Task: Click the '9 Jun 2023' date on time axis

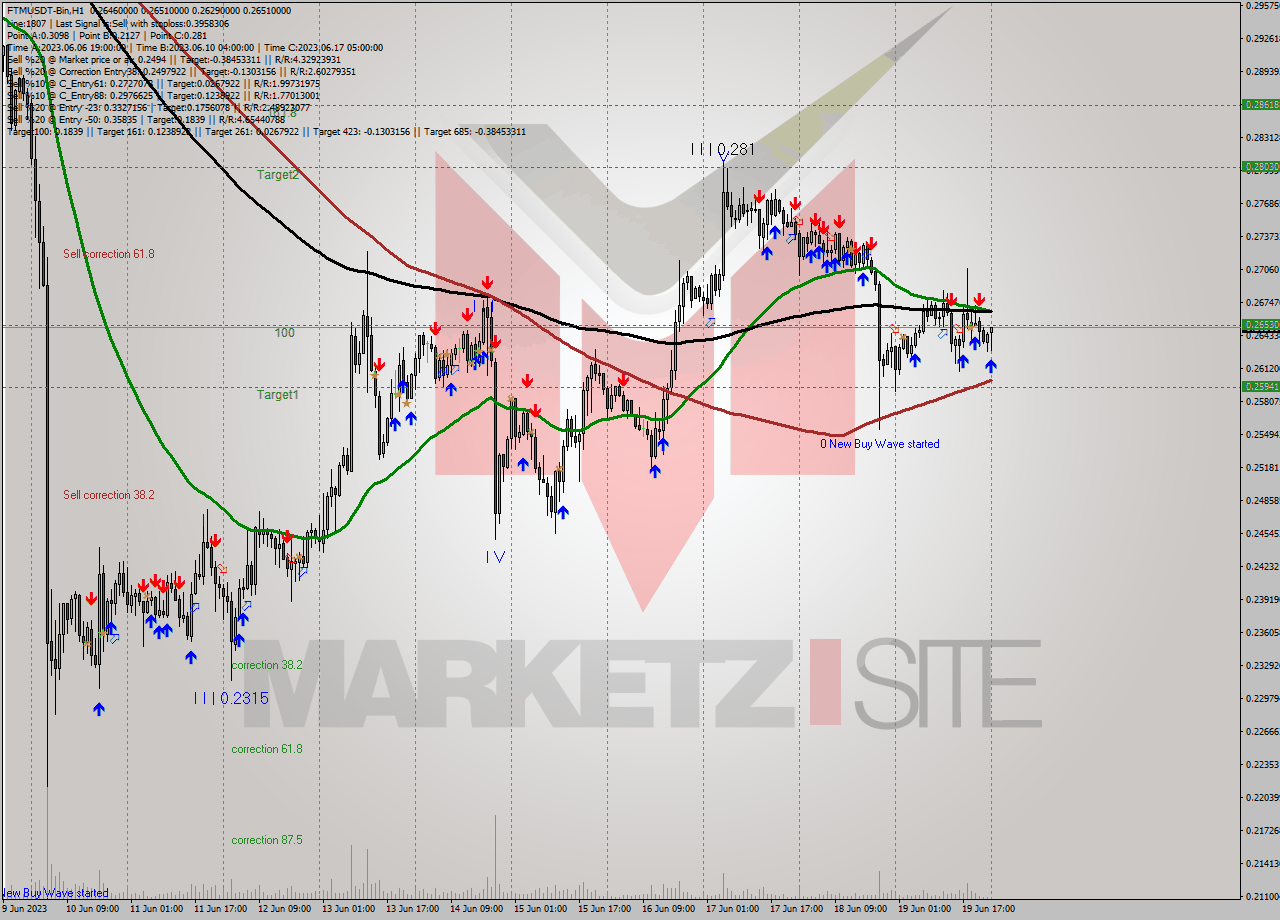Action: [x=26, y=909]
